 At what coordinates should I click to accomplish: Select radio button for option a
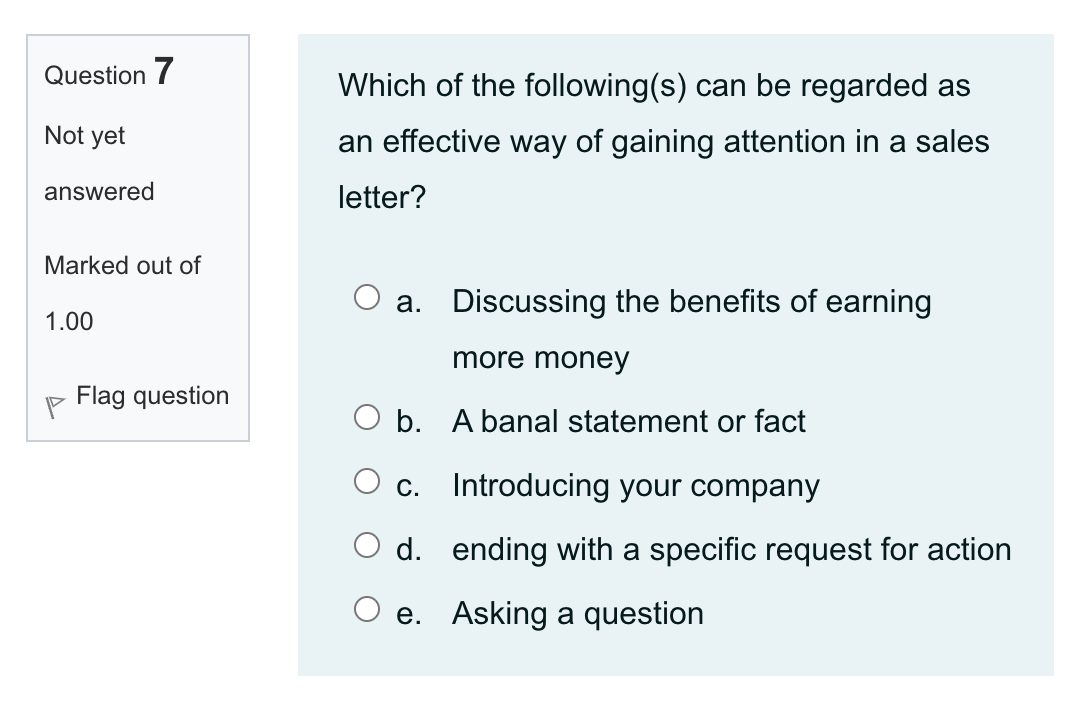(369, 295)
